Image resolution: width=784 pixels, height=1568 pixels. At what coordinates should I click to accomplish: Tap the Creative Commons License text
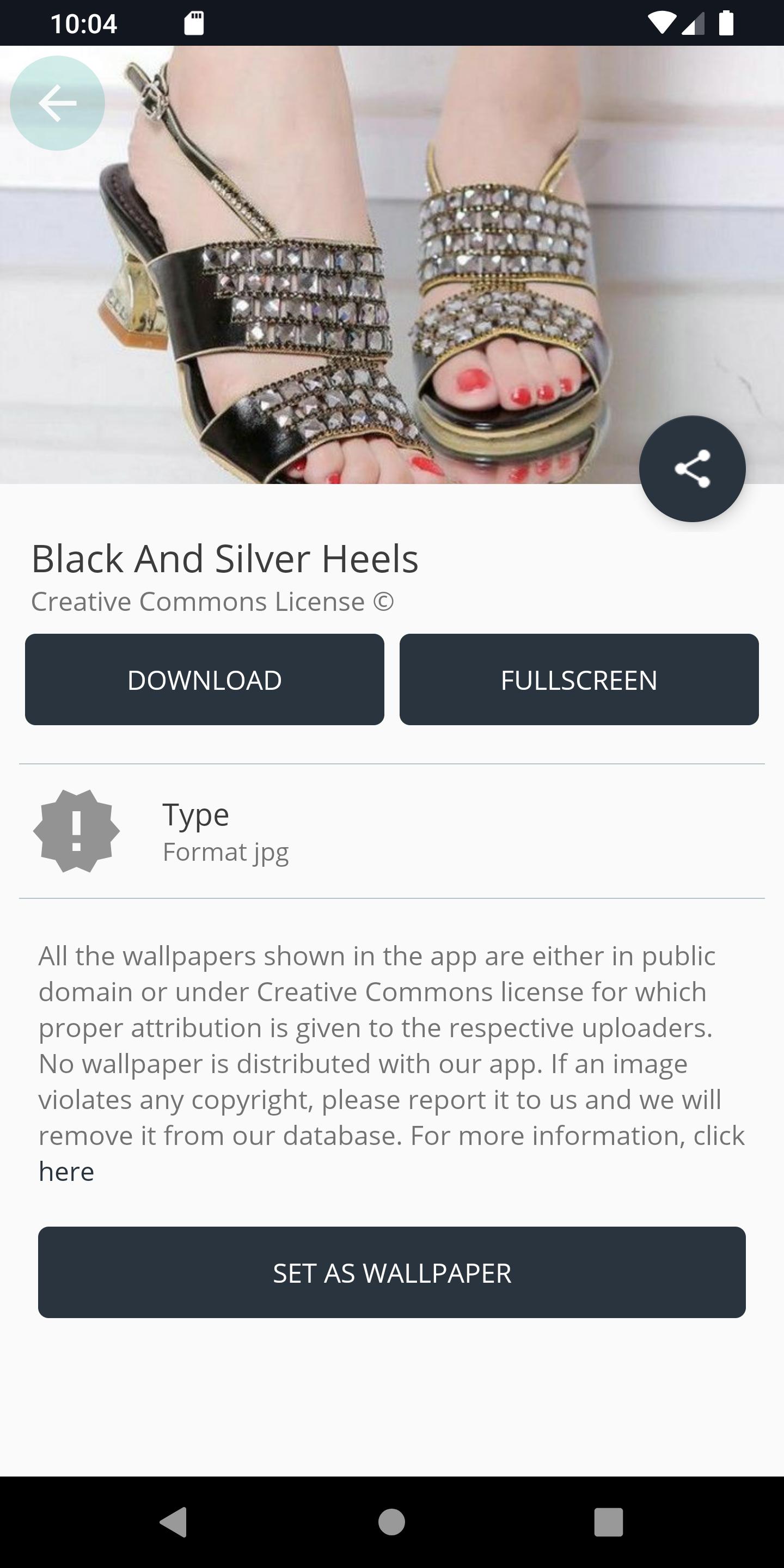(212, 602)
